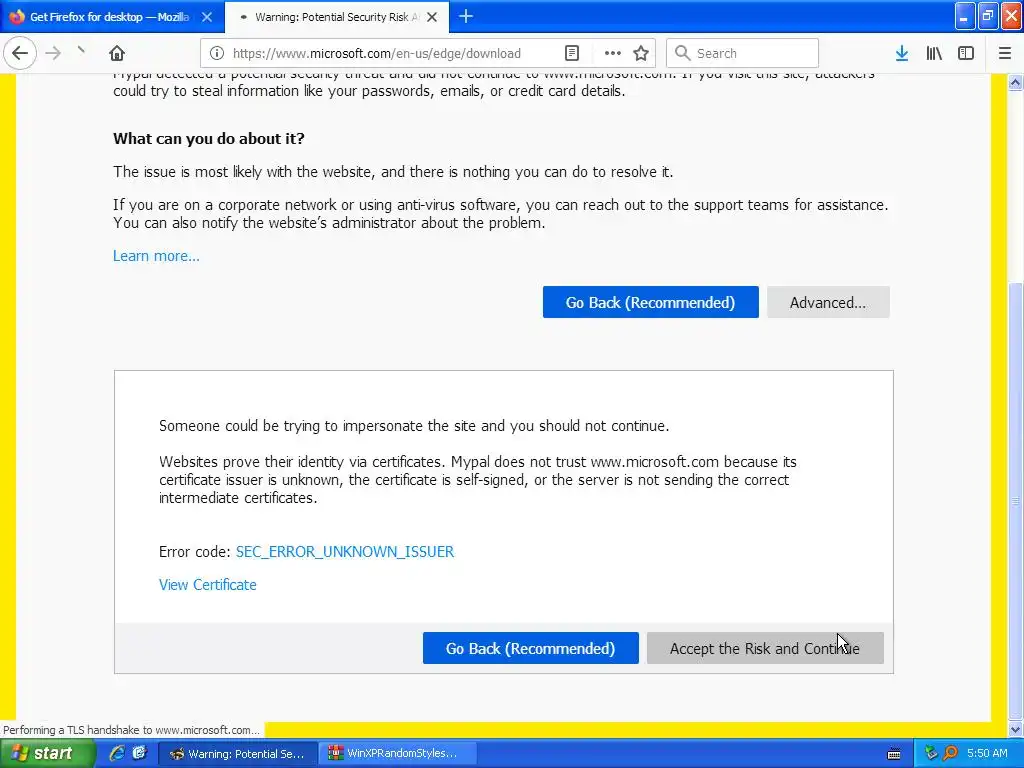This screenshot has width=1024, height=768.
Task: Click upper Go Back (Recommended) button
Action: 650,302
